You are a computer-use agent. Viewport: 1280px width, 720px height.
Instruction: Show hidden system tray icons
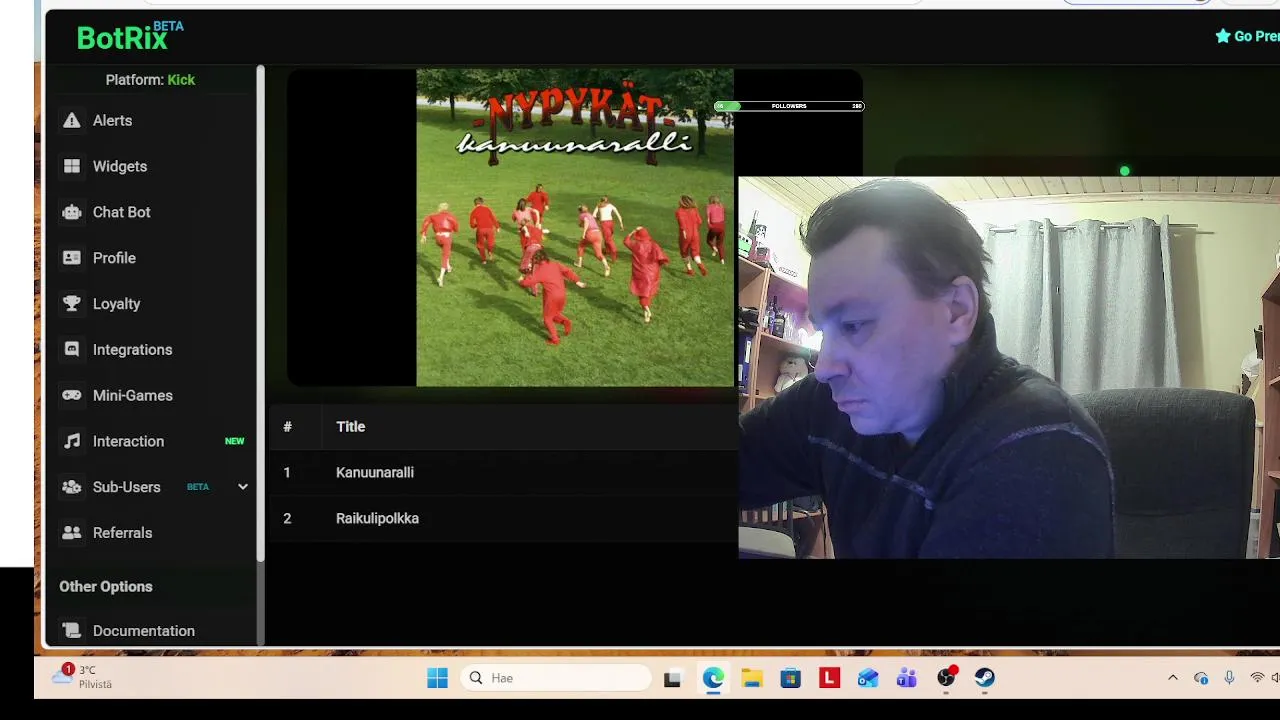tap(1173, 678)
